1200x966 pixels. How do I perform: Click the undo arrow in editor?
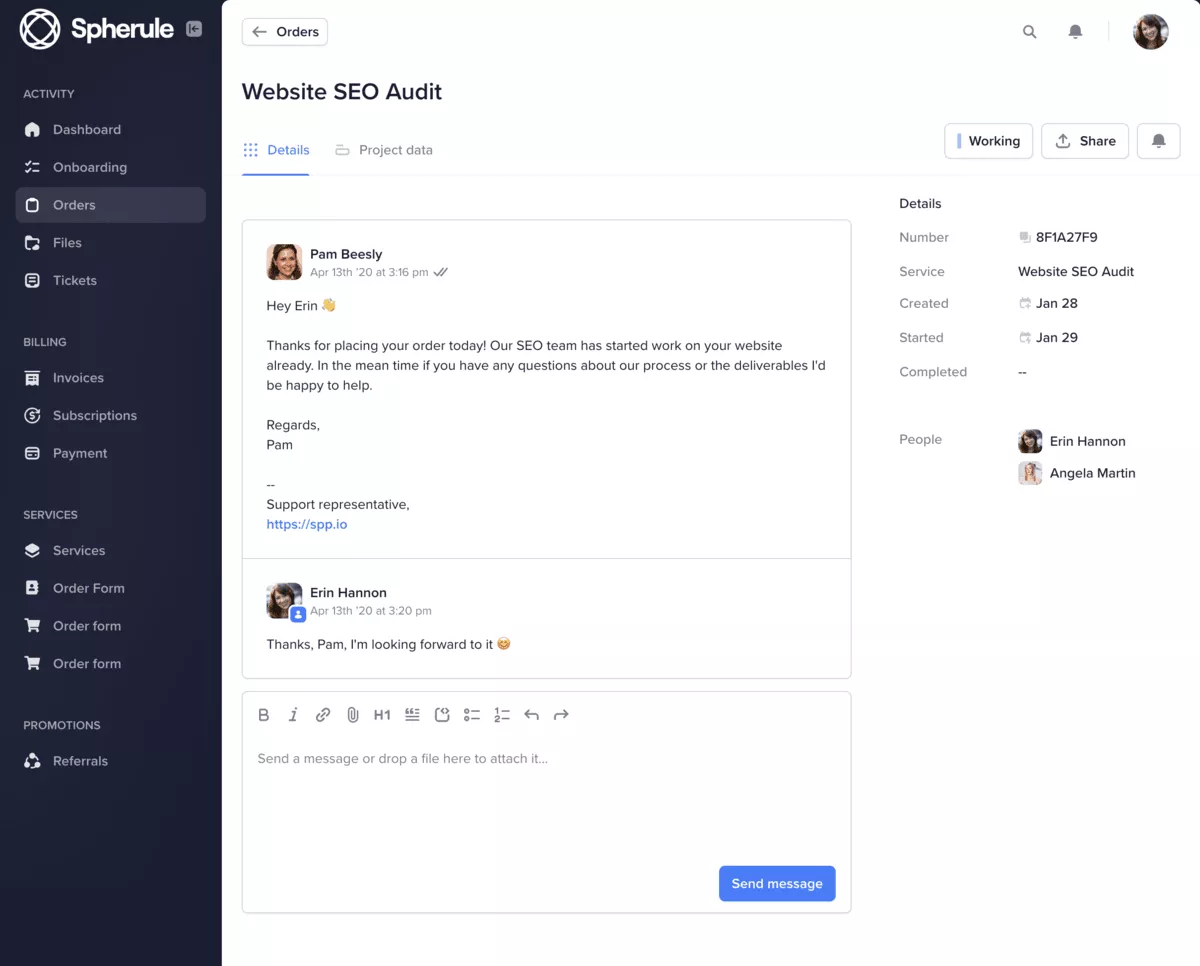(531, 715)
